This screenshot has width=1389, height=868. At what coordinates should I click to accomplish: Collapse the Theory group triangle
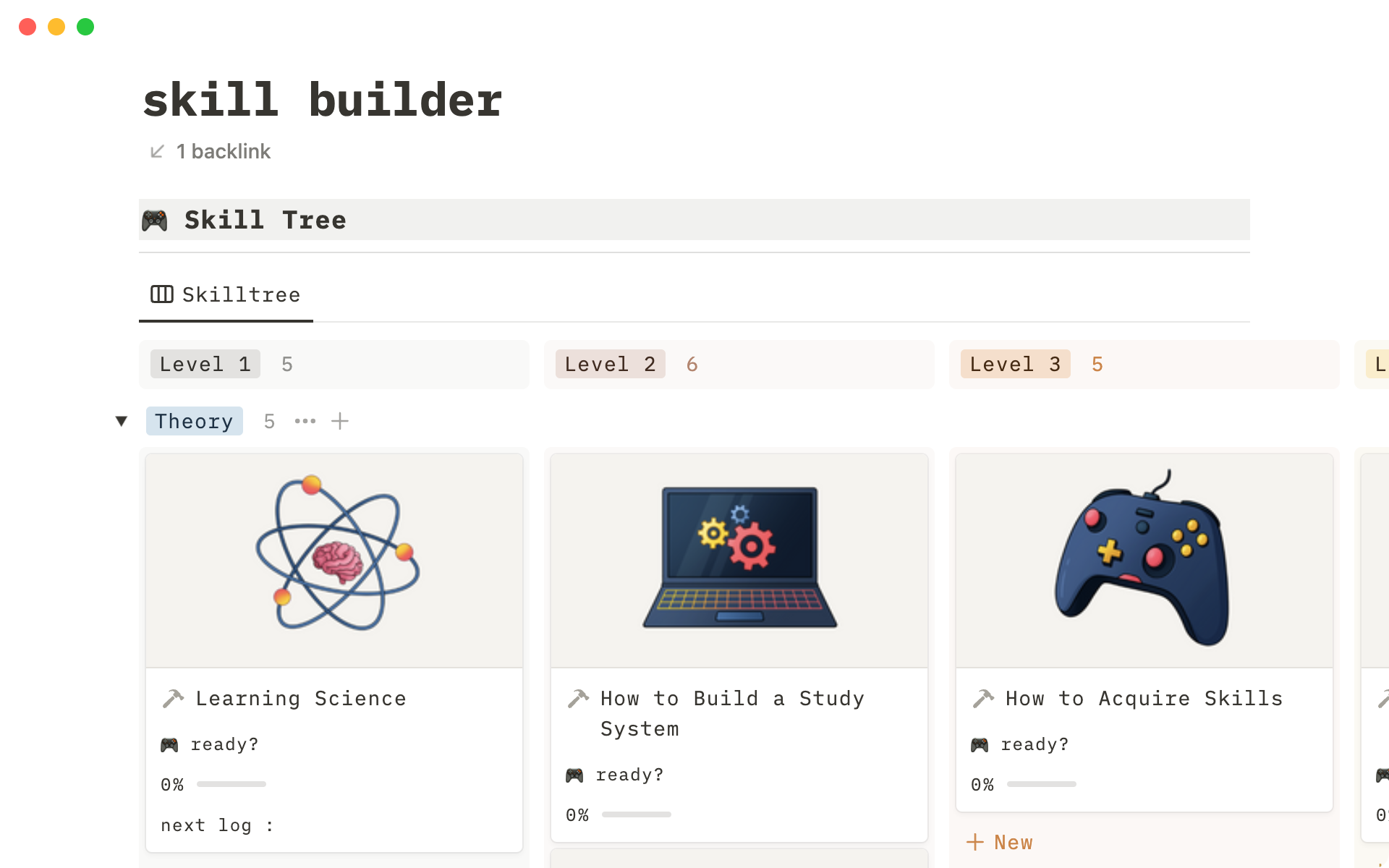(x=122, y=421)
